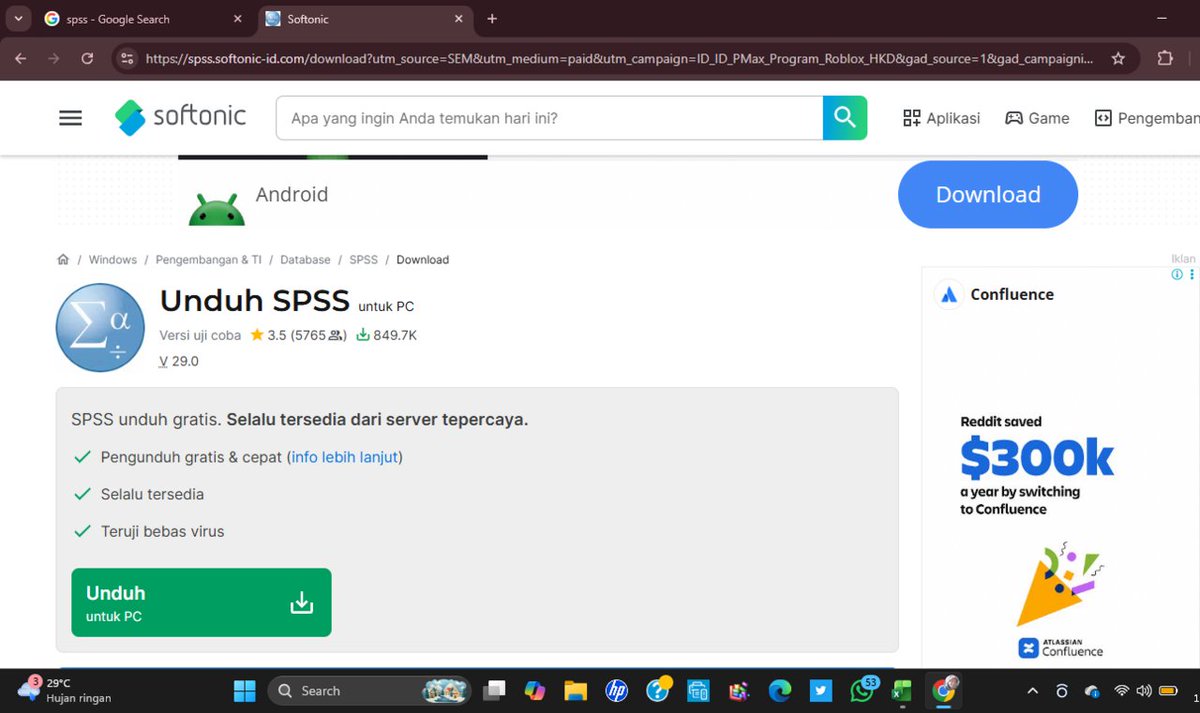Open Excel from taskbar

[x=902, y=691]
